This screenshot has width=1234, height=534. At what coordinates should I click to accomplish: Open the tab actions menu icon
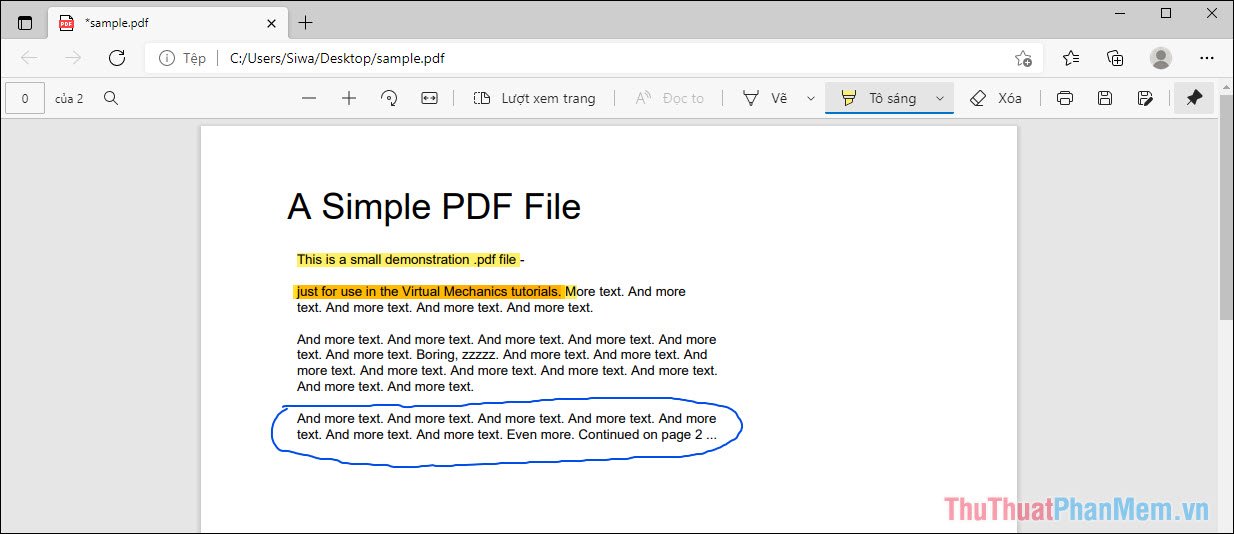[25, 23]
